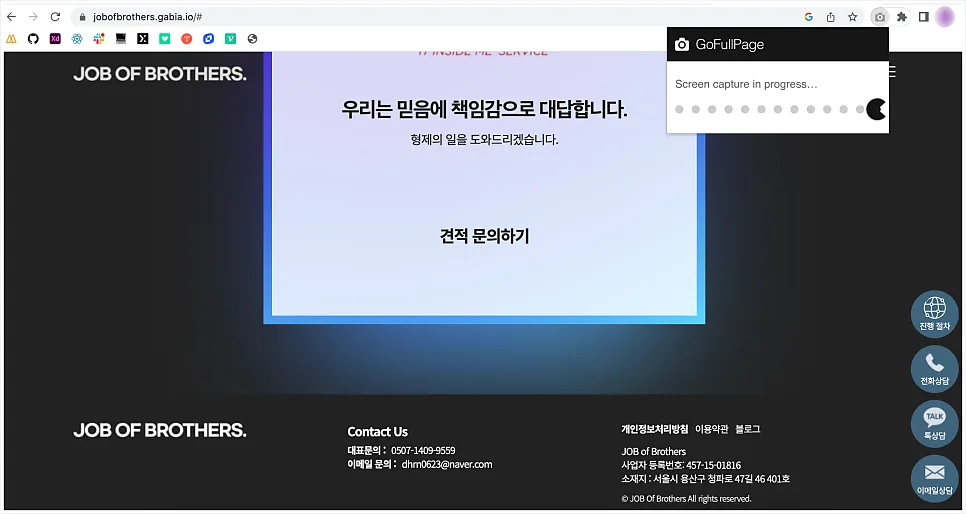Bookmark this page with the star
The height and width of the screenshot is (514, 966).
[853, 17]
